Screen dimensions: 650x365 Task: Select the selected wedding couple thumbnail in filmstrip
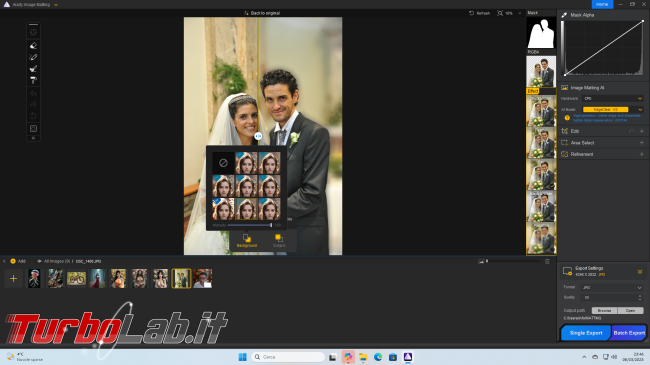(x=181, y=278)
